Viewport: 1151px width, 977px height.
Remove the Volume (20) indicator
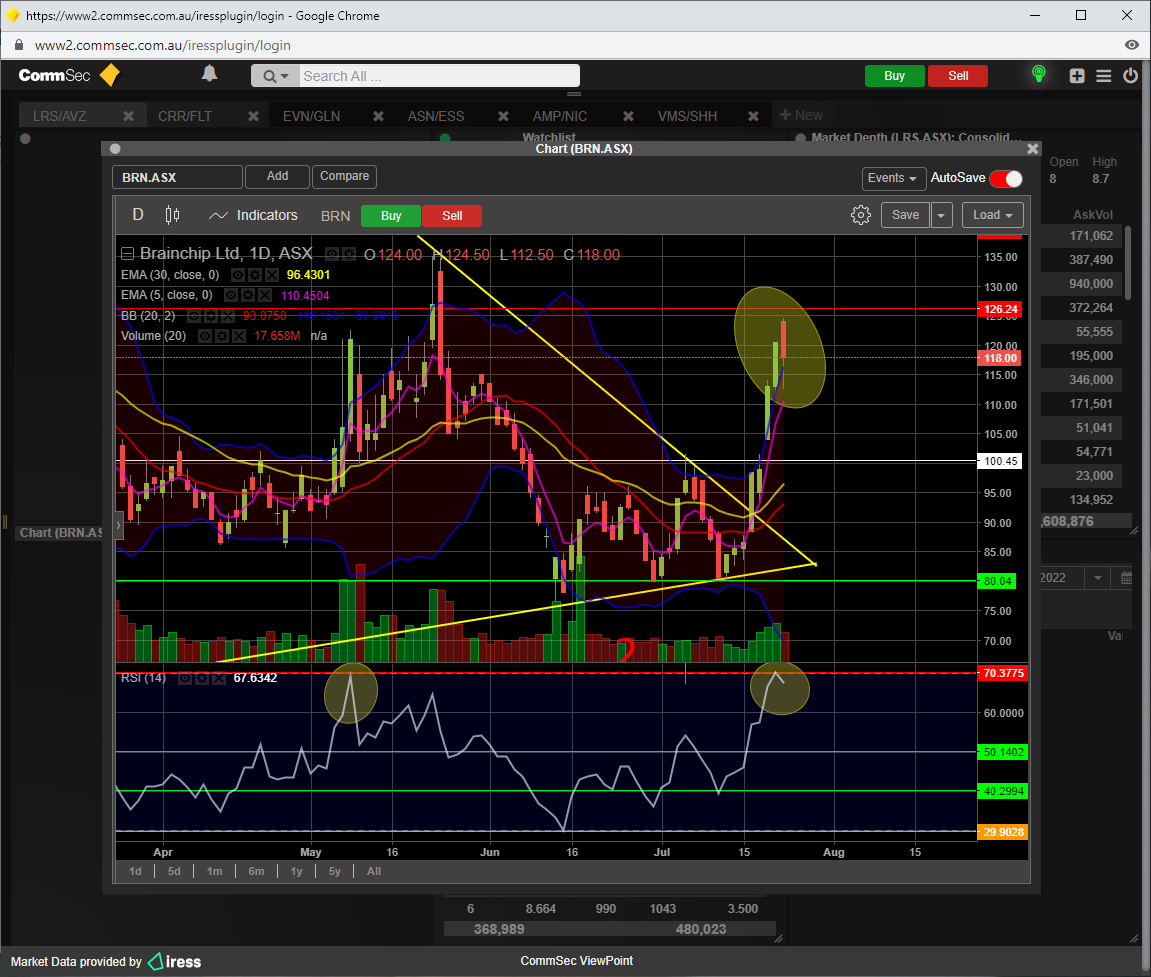click(239, 336)
